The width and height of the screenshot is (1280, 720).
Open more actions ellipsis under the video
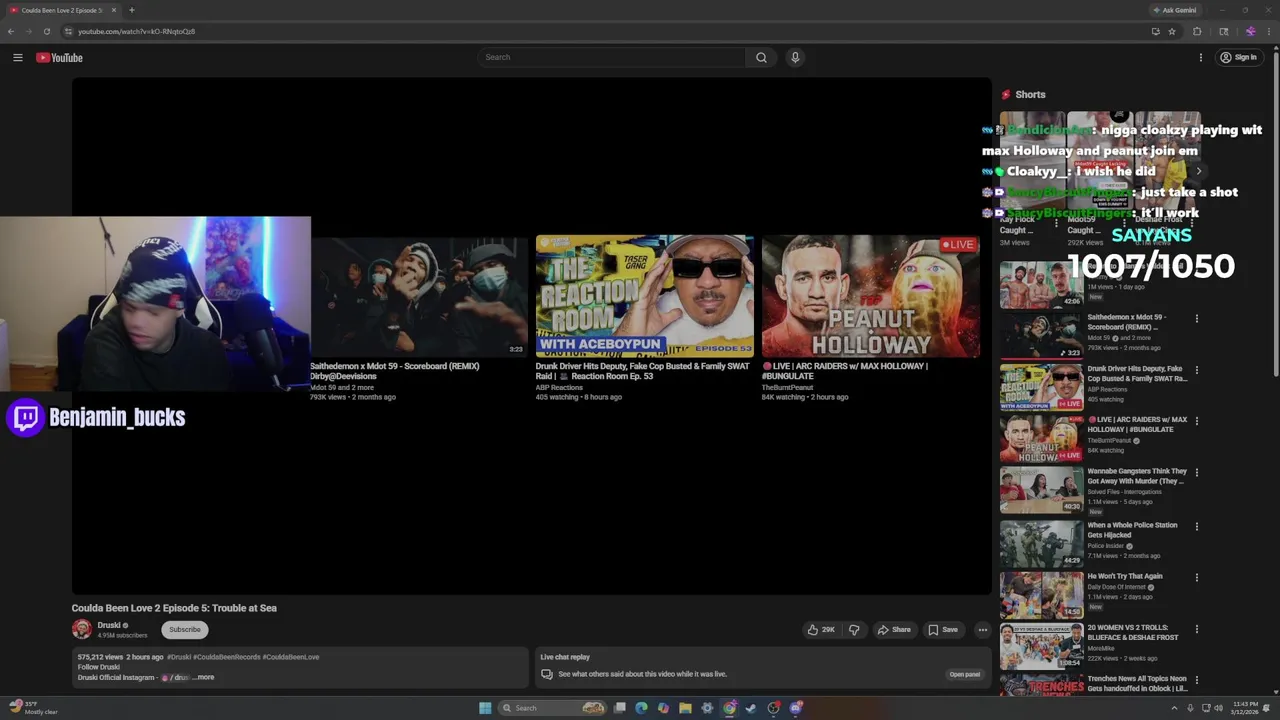[x=983, y=630]
